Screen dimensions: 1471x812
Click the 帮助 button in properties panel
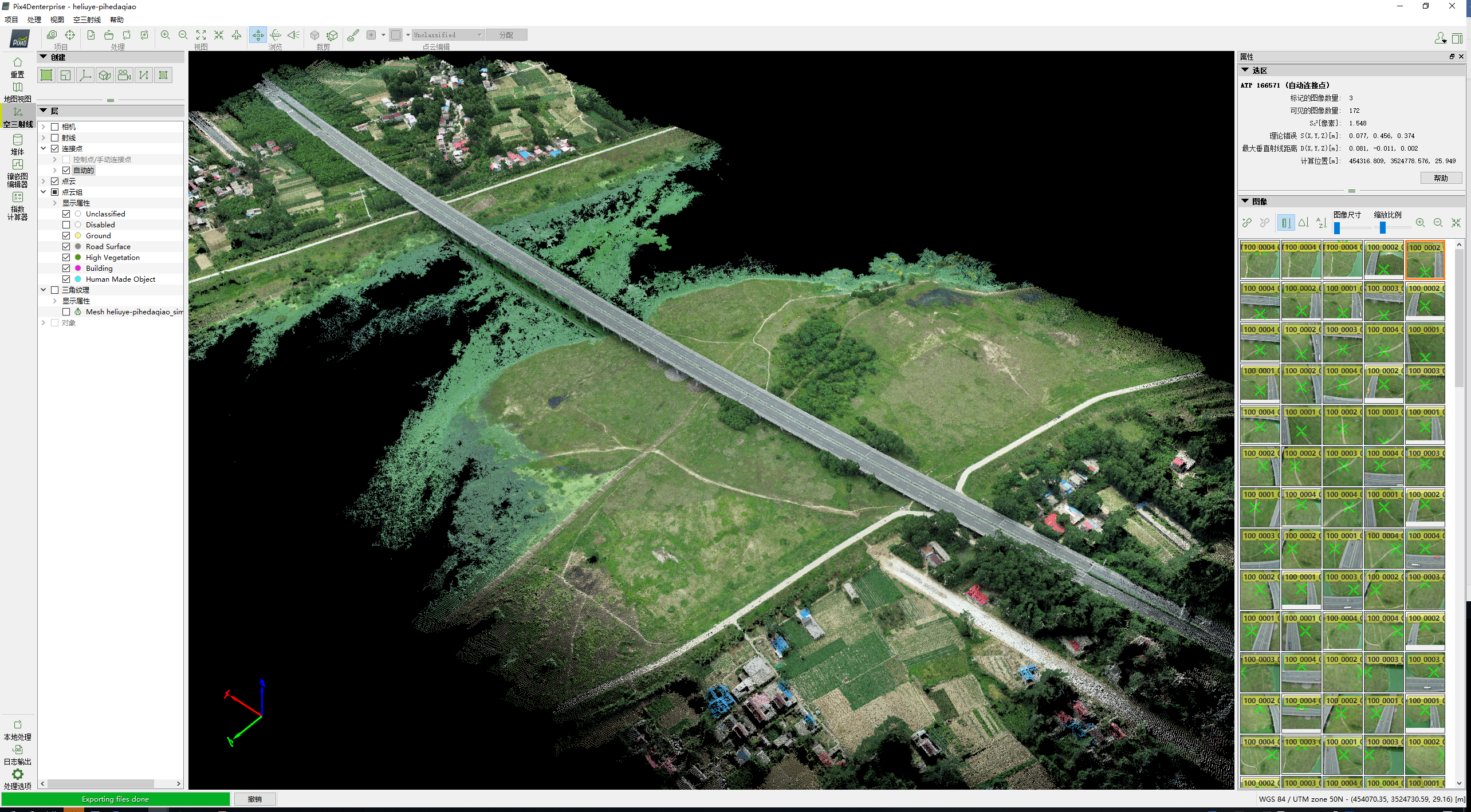tap(1441, 178)
